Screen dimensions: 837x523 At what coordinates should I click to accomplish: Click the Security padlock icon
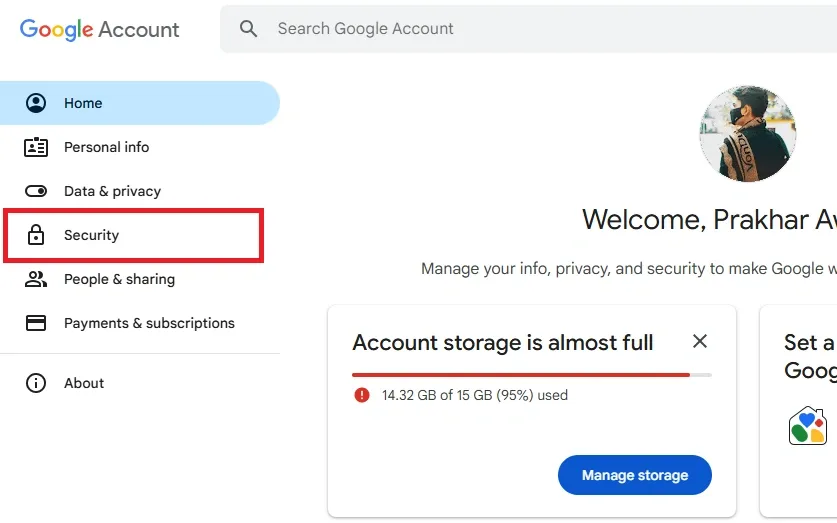tap(36, 235)
